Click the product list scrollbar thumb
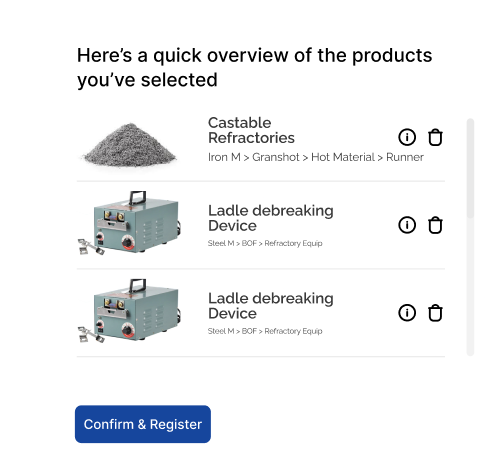The height and width of the screenshot is (474, 499). click(470, 168)
